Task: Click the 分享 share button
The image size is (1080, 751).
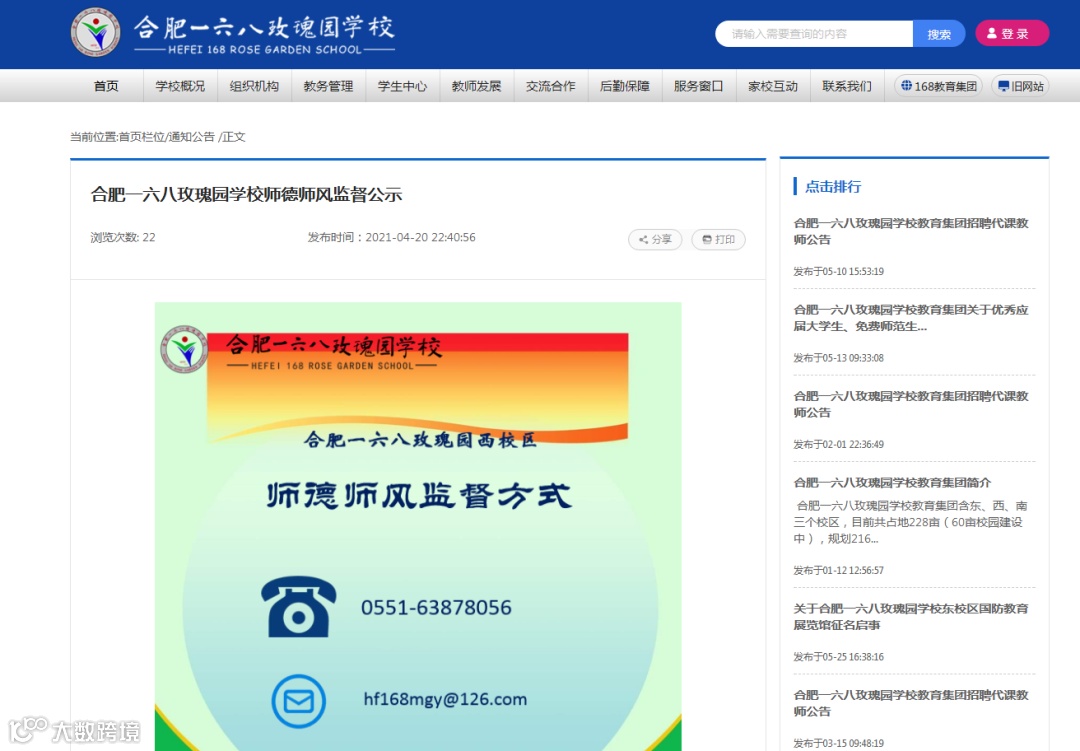Action: 655,239
